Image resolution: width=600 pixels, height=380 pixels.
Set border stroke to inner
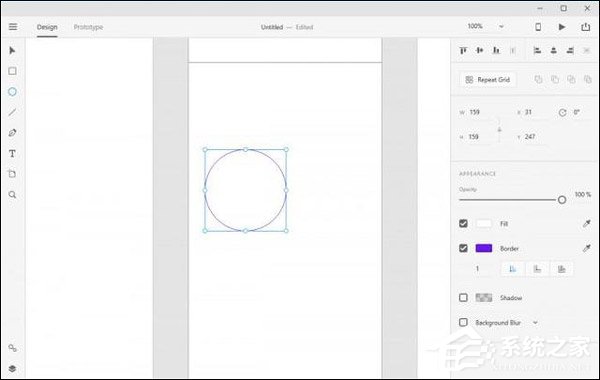pyautogui.click(x=513, y=269)
